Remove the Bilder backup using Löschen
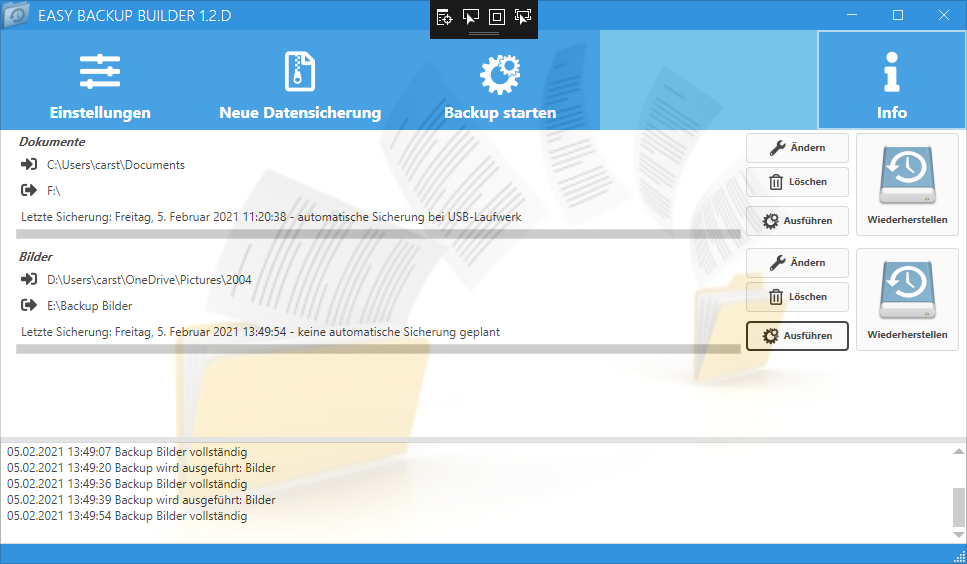 click(x=797, y=297)
